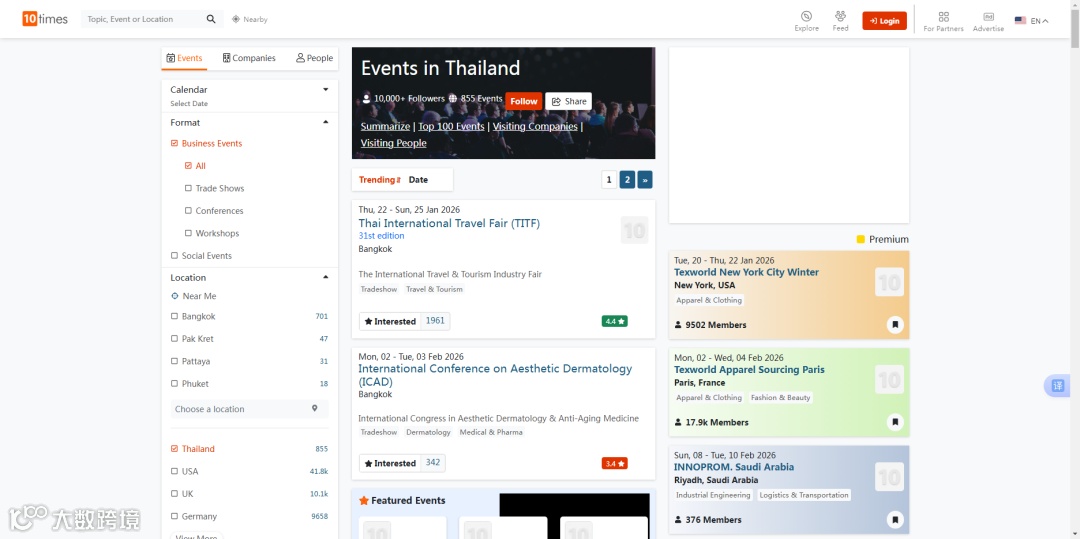Select page 1 of results
This screenshot has height=539, width=1080.
609,180
